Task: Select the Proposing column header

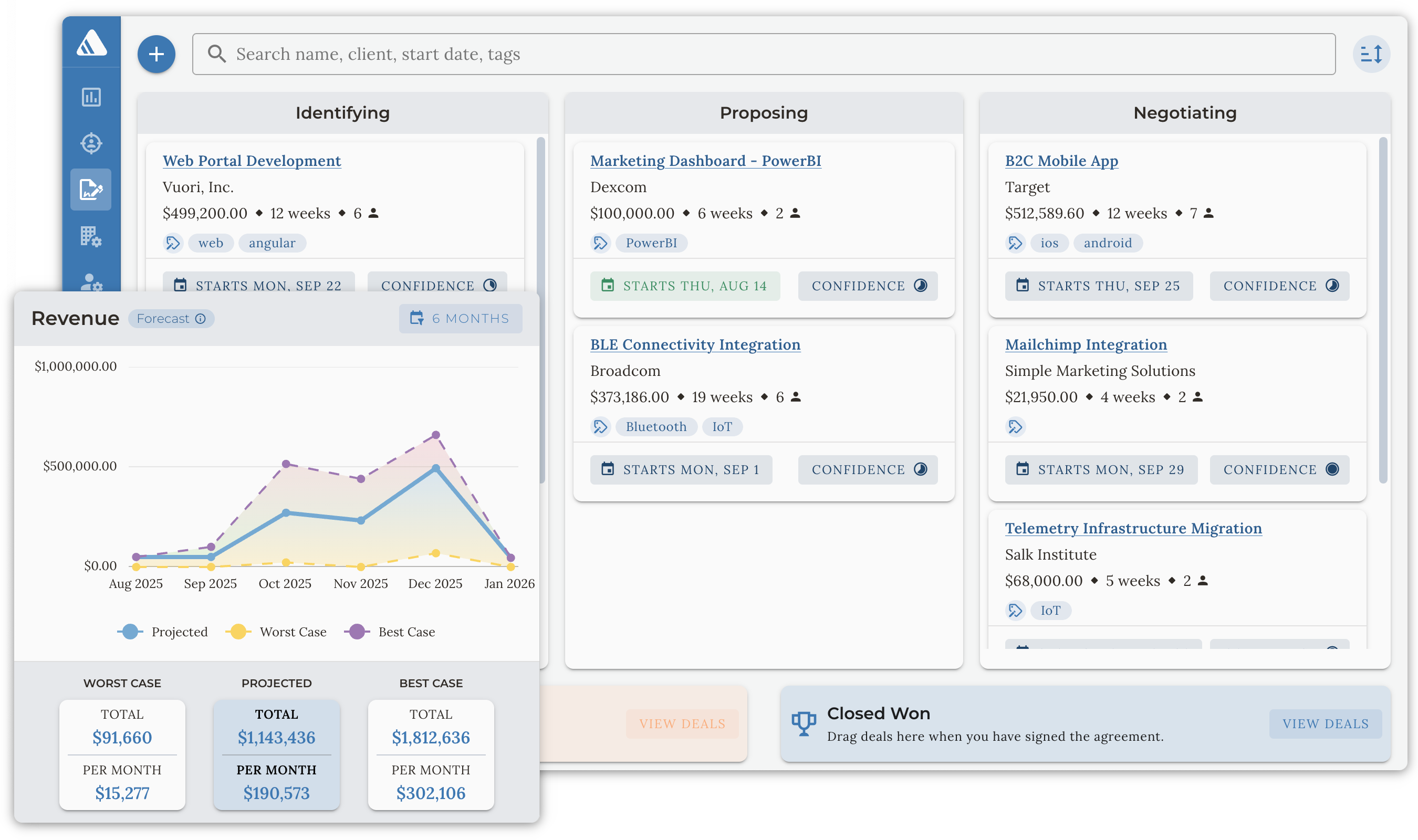Action: pyautogui.click(x=764, y=113)
